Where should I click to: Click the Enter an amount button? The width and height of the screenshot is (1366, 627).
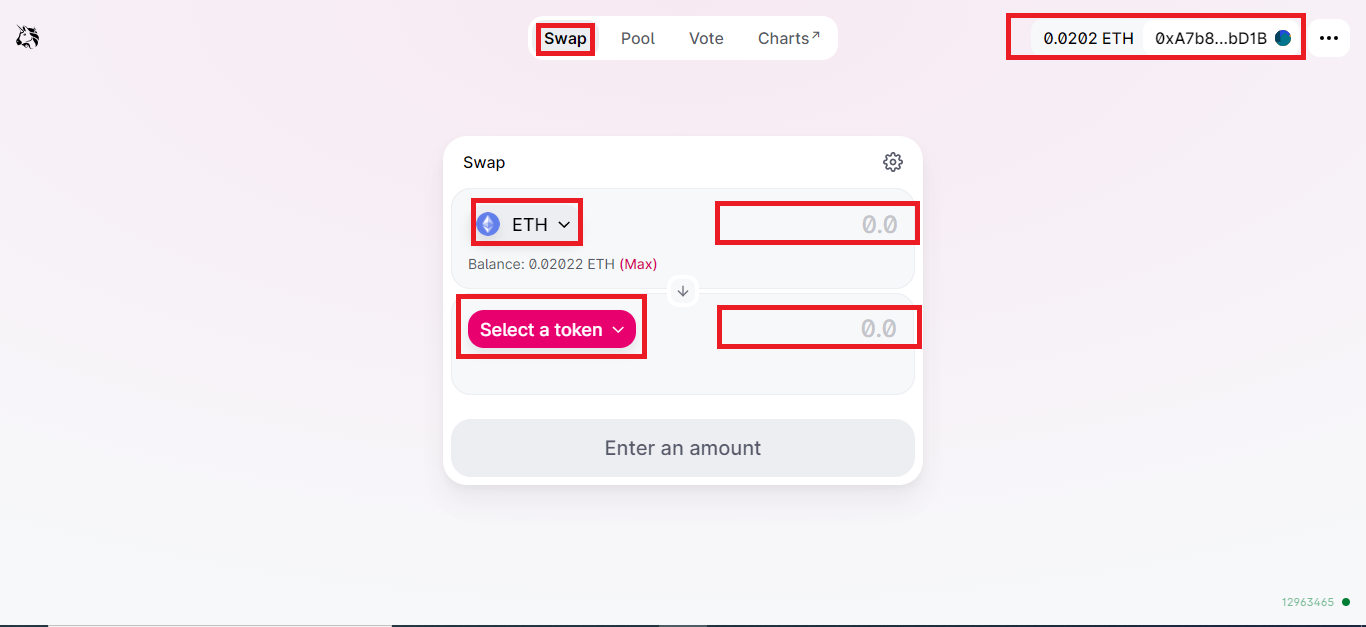pos(683,447)
